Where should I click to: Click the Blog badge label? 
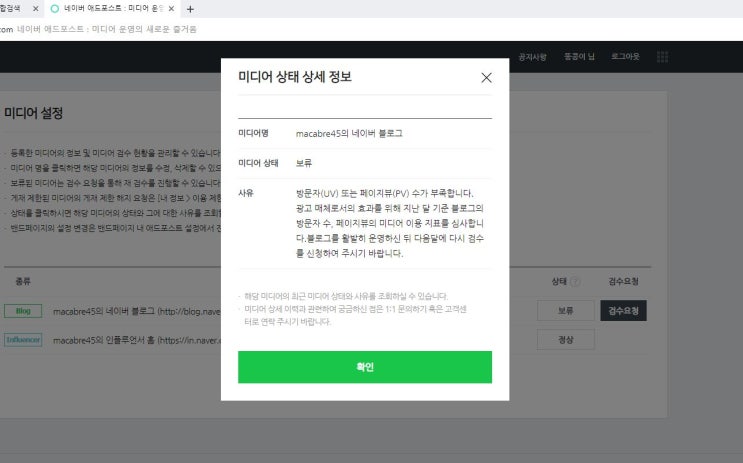click(x=23, y=311)
